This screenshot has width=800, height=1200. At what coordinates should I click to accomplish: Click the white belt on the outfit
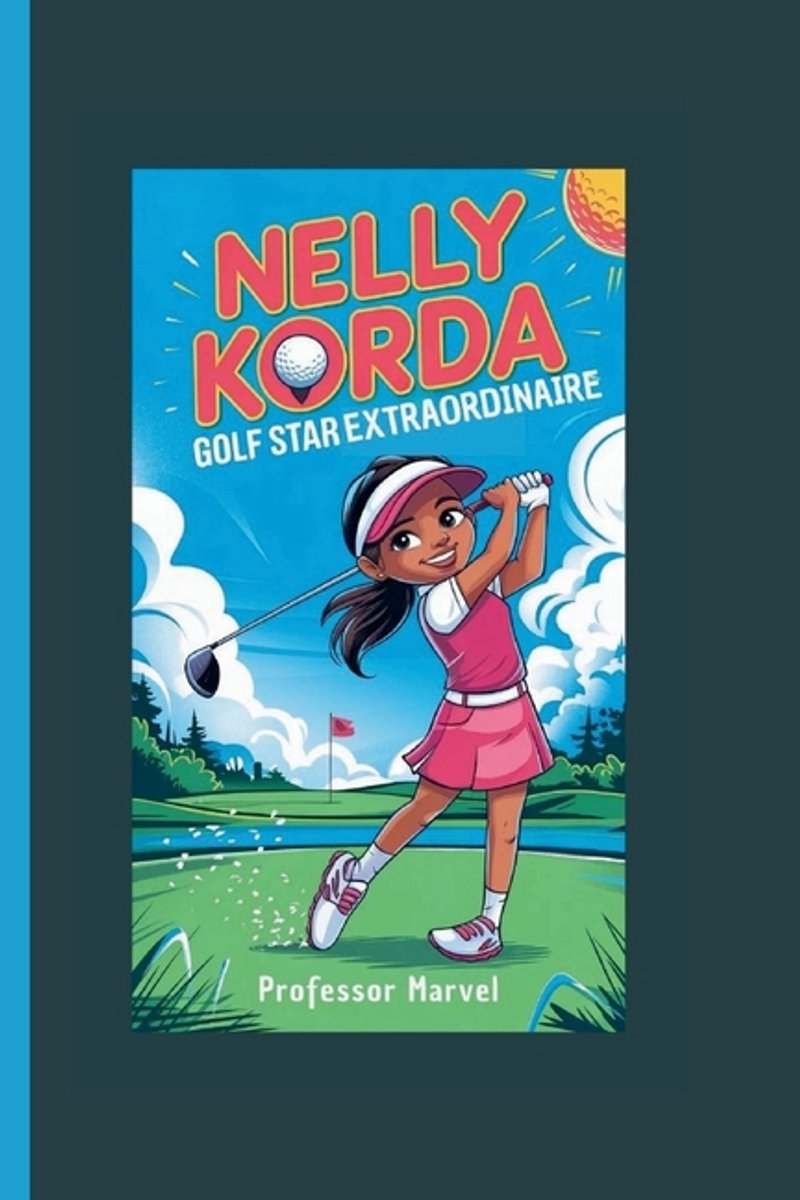tap(484, 695)
